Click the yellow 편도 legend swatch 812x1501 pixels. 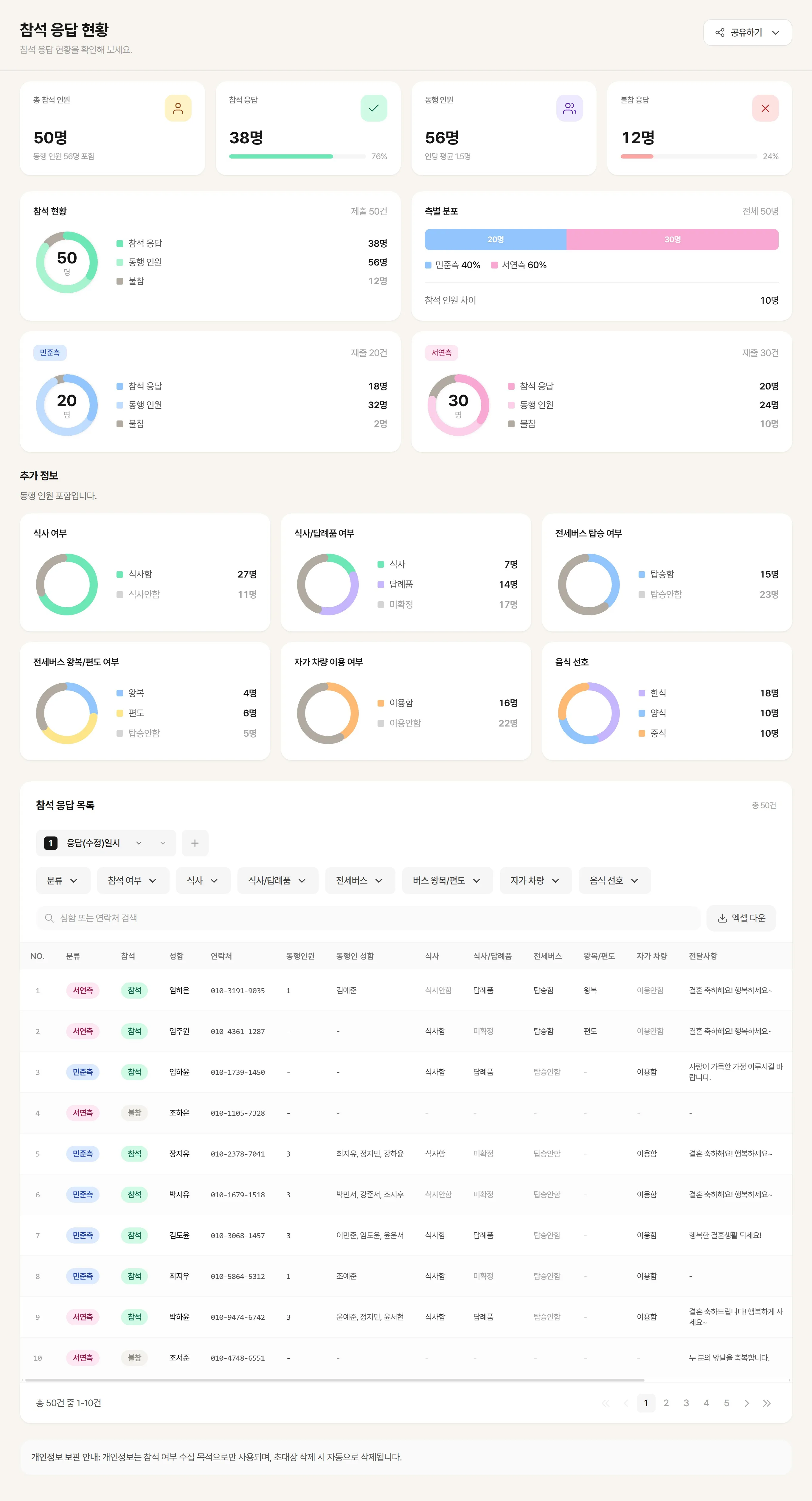[x=119, y=713]
